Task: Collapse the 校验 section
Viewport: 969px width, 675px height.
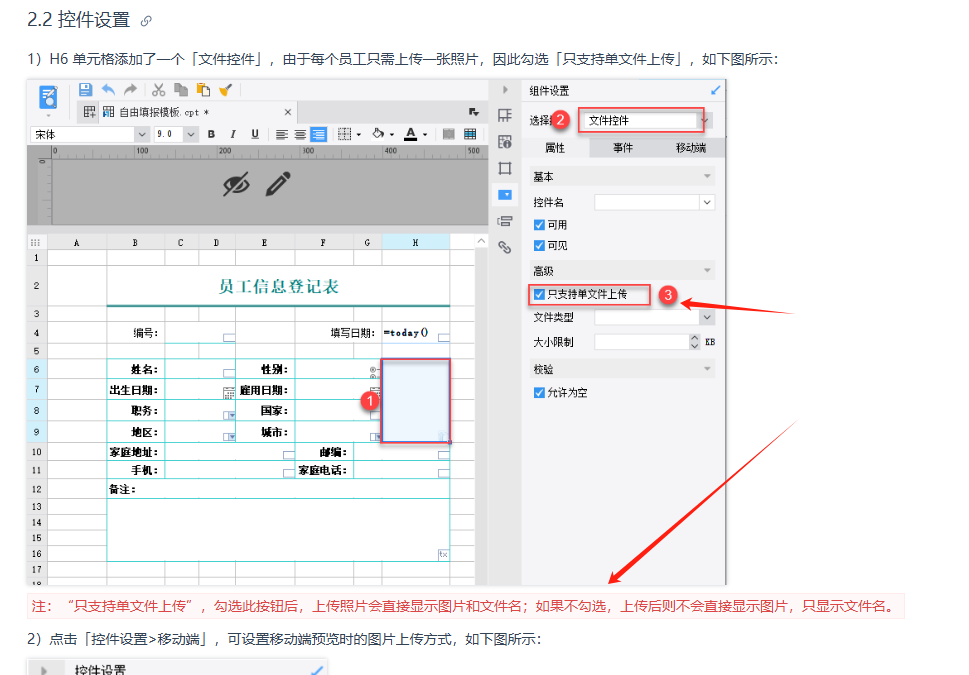Action: (707, 369)
